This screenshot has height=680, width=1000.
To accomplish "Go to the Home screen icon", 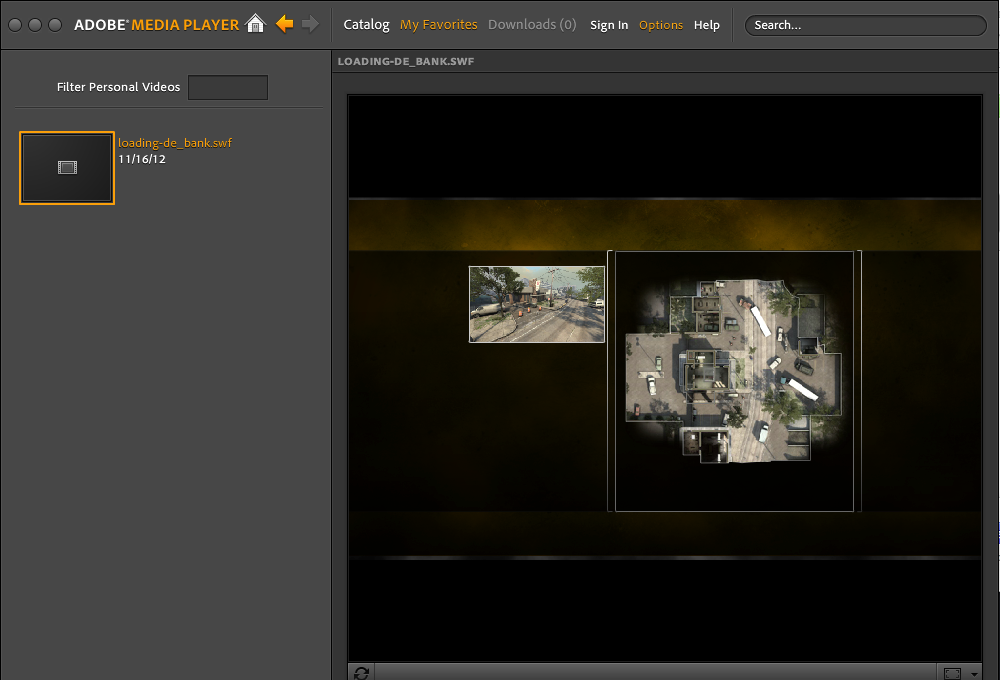I will (256, 24).
